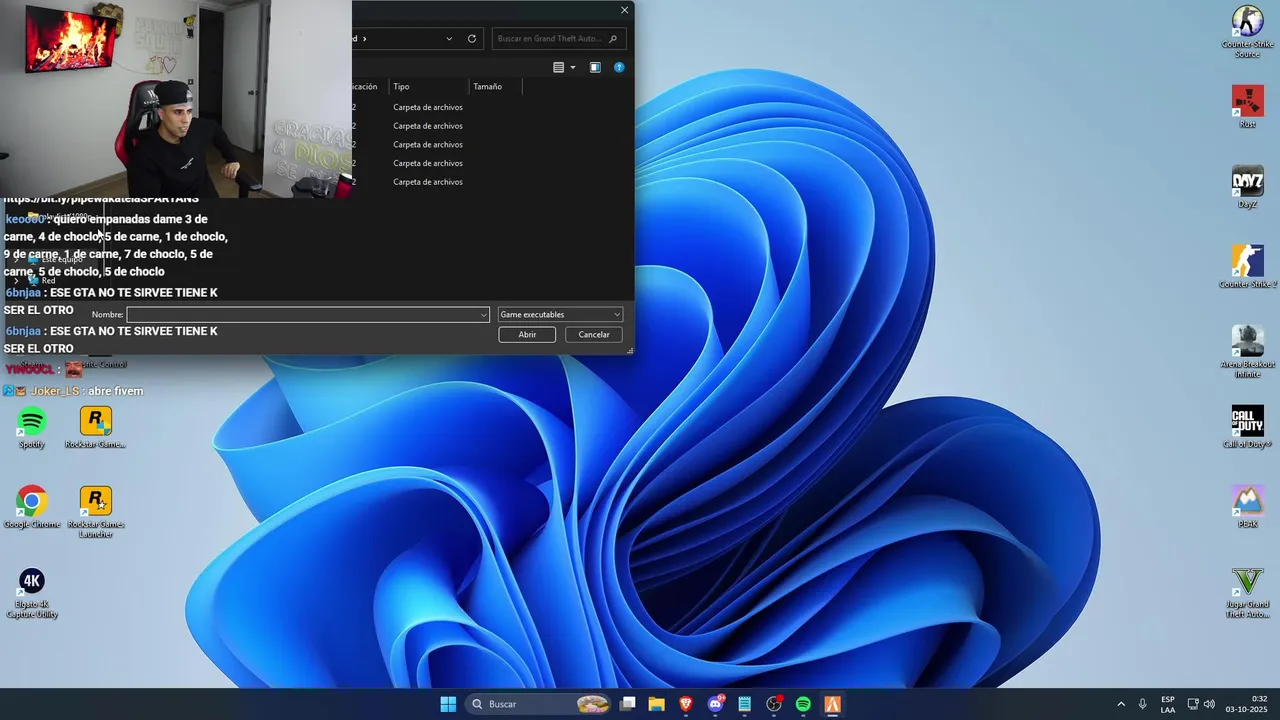Screen dimensions: 1280x720
Task: Show hidden system tray icons
Action: (1120, 704)
